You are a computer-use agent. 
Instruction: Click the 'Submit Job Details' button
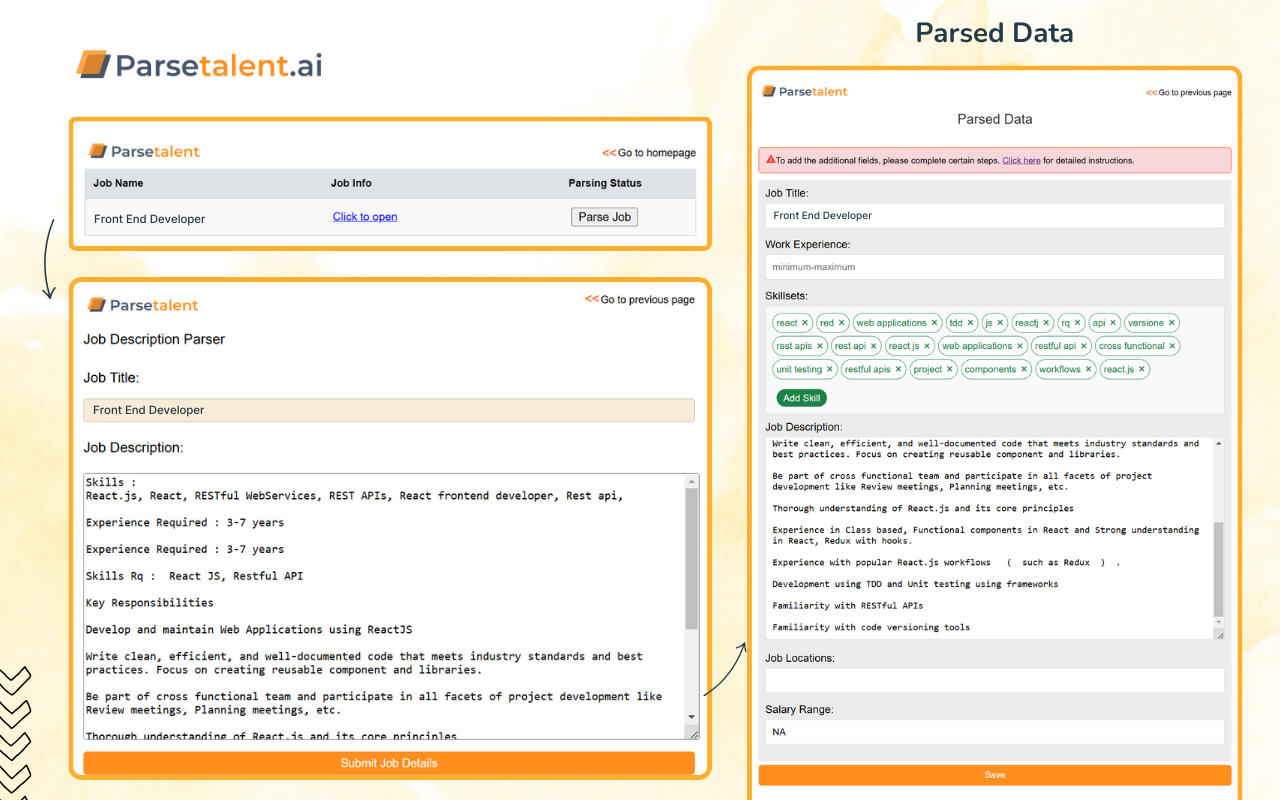coord(389,763)
